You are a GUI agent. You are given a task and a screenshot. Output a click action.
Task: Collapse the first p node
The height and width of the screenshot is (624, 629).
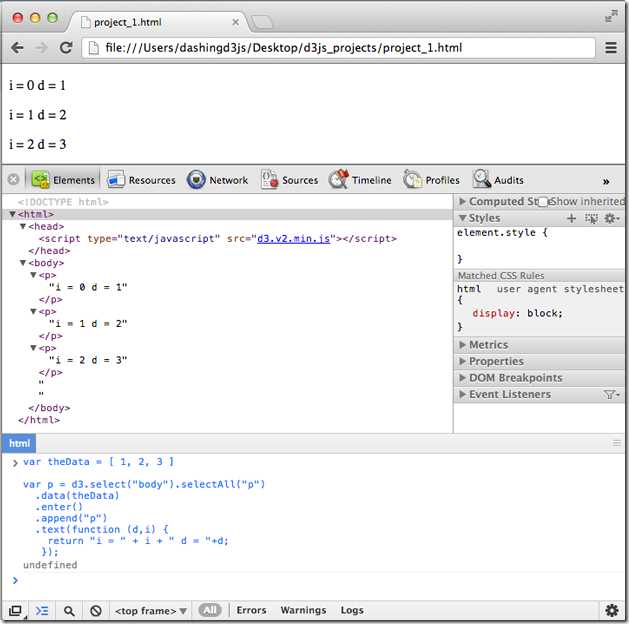pyautogui.click(x=33, y=275)
